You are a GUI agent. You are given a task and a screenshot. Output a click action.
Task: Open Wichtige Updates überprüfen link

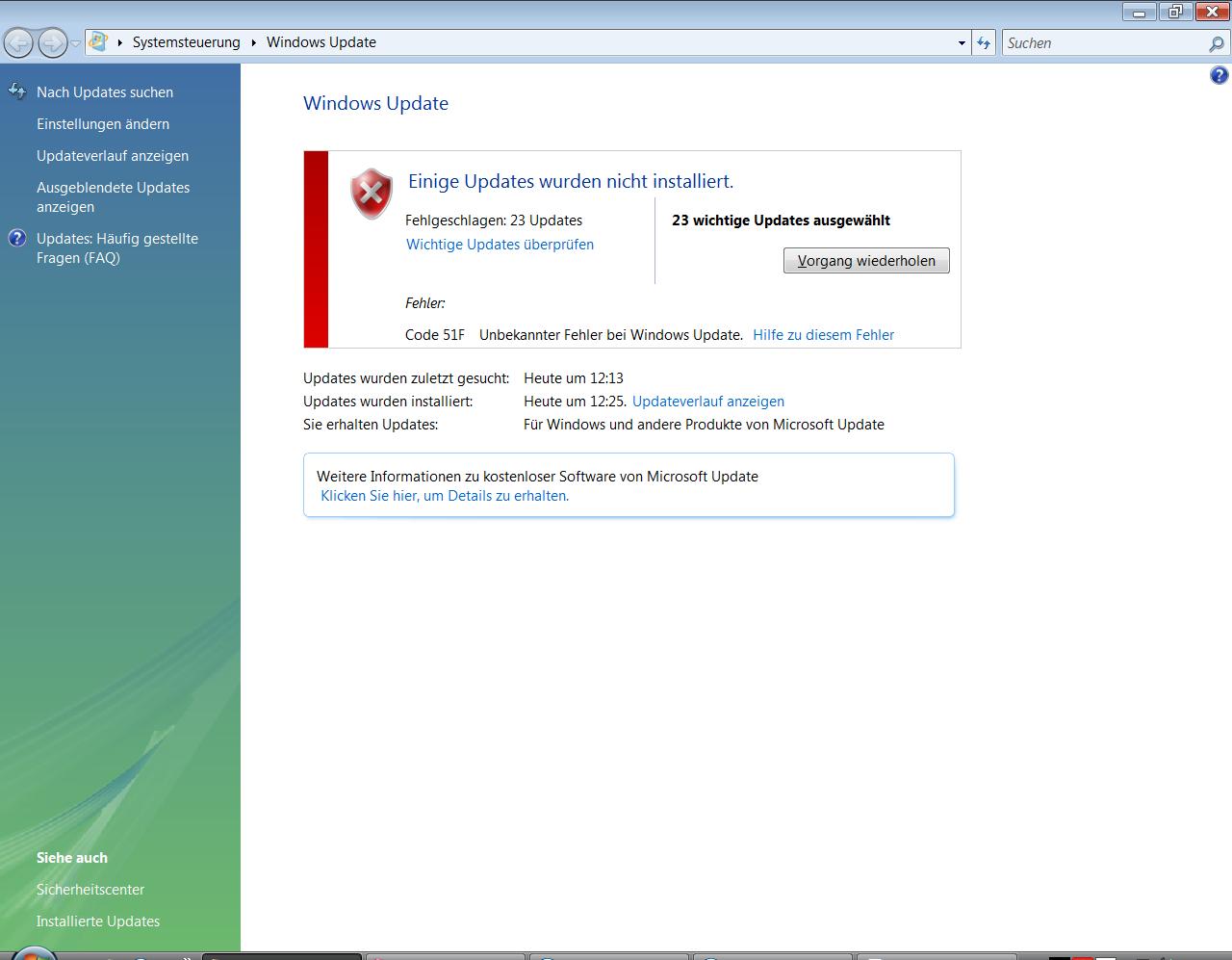tap(500, 245)
